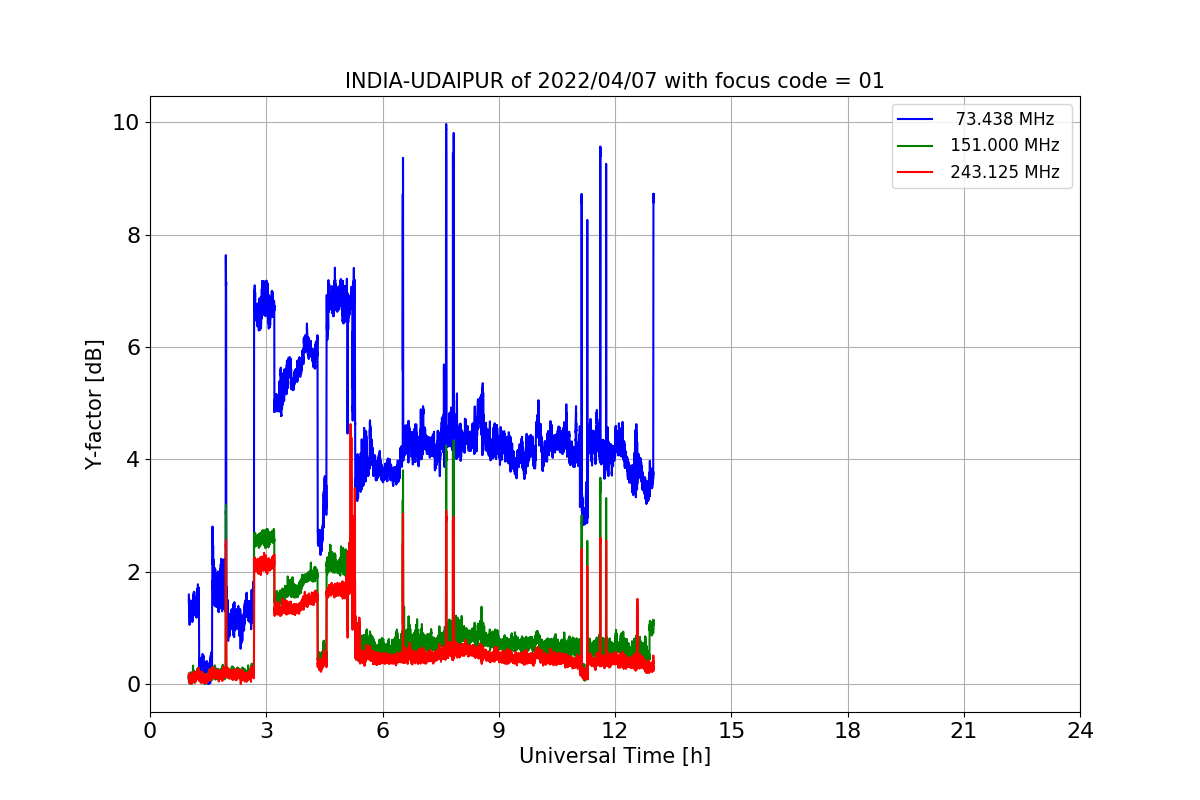Click the Universal Time [h] axis label
Image resolution: width=1200 pixels, height=800 pixels.
pos(615,756)
